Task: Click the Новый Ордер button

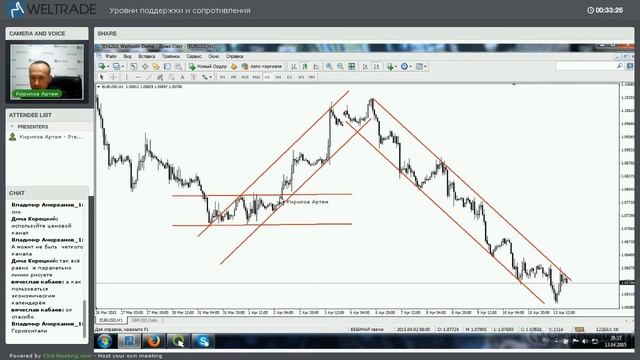Action: 208,66
